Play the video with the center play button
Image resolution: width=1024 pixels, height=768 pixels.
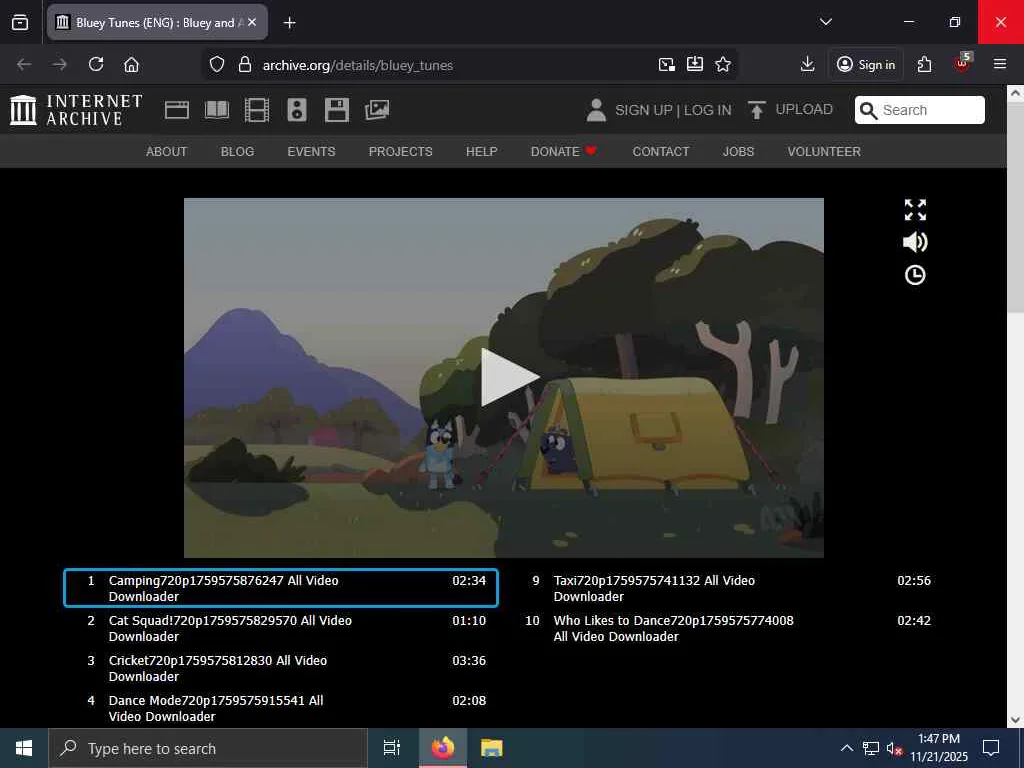coord(509,377)
